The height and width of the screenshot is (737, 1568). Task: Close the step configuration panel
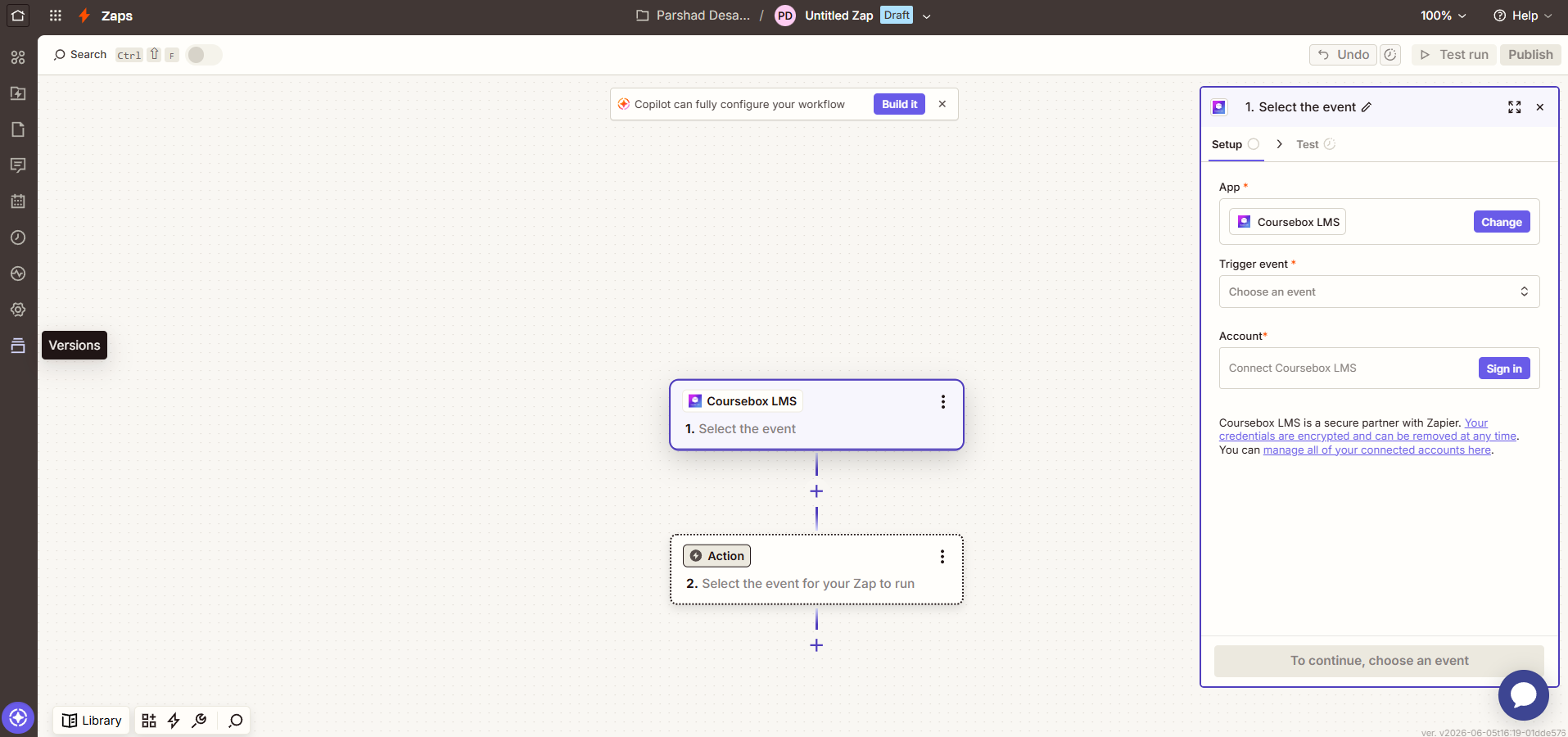point(1540,107)
